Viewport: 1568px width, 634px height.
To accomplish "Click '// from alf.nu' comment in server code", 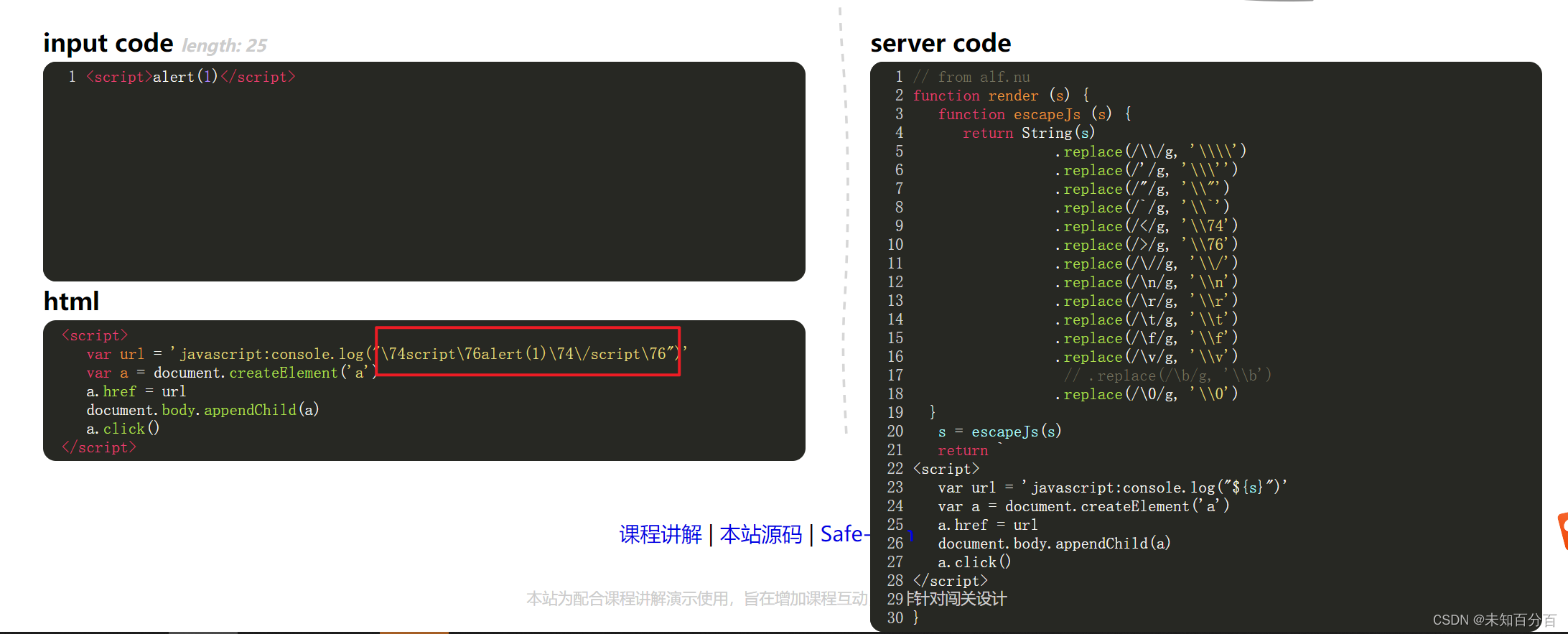I will (x=971, y=77).
